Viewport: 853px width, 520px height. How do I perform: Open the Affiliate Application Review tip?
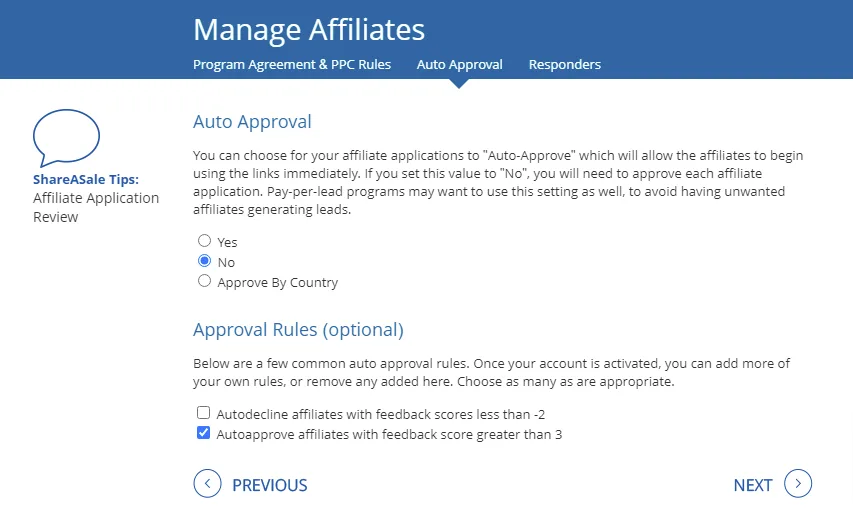tap(96, 207)
